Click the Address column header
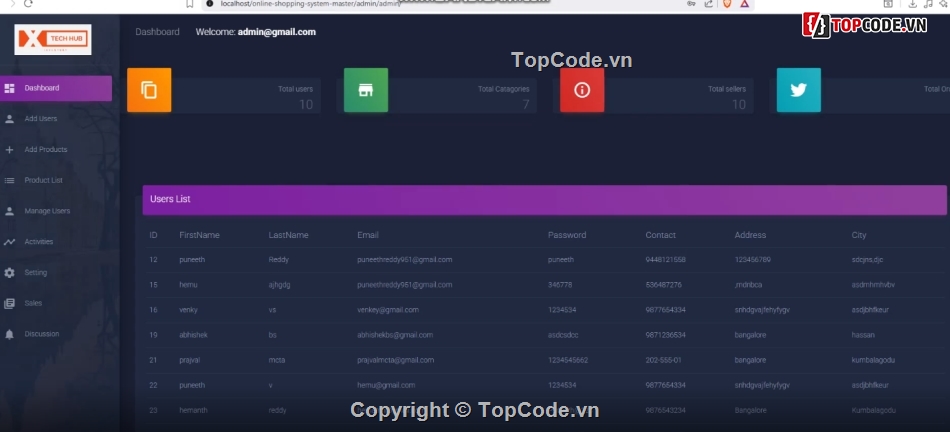Image resolution: width=950 pixels, height=432 pixels. 750,235
